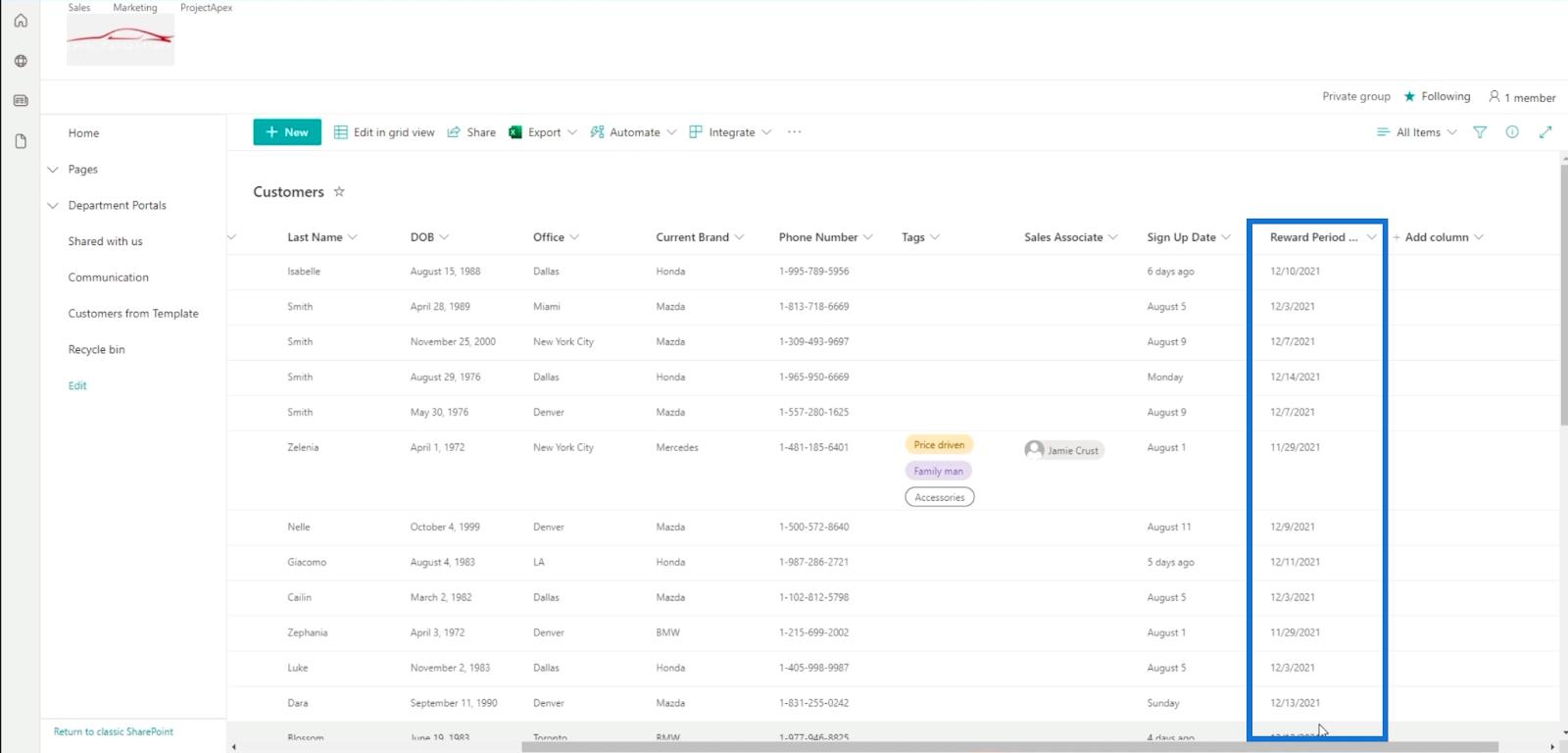The image size is (1568, 753).
Task: Click reward date 12/10/2021
Action: [x=1295, y=272]
